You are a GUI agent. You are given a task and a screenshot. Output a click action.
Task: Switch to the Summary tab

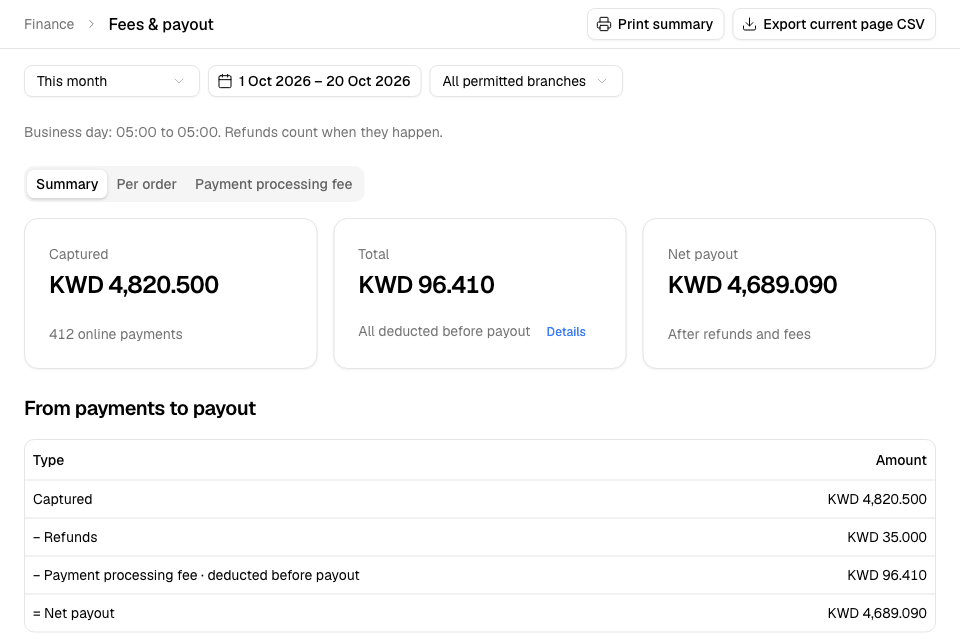pos(67,184)
